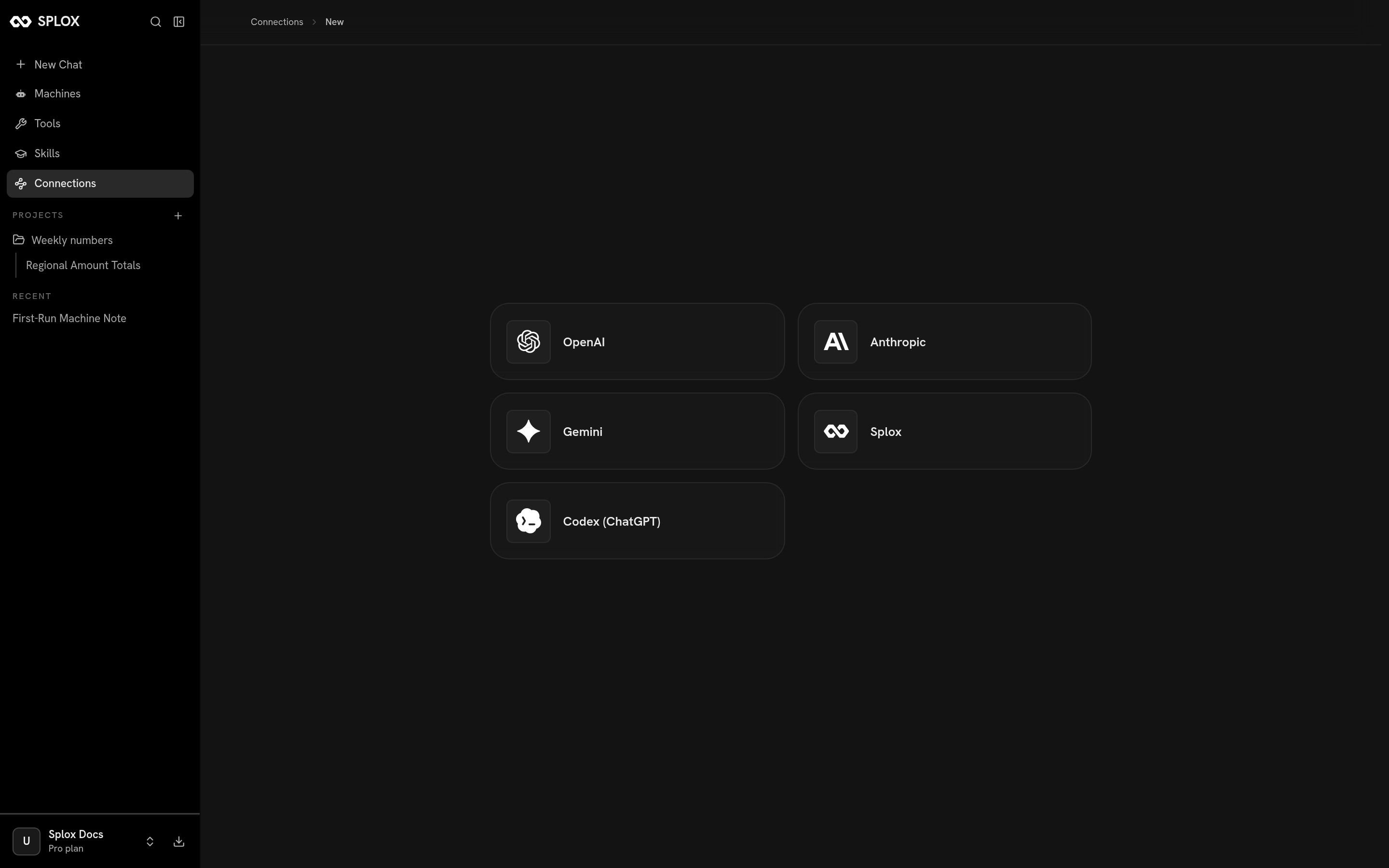Click the U avatar for Splox Docs
Viewport: 1389px width, 868px height.
click(27, 841)
